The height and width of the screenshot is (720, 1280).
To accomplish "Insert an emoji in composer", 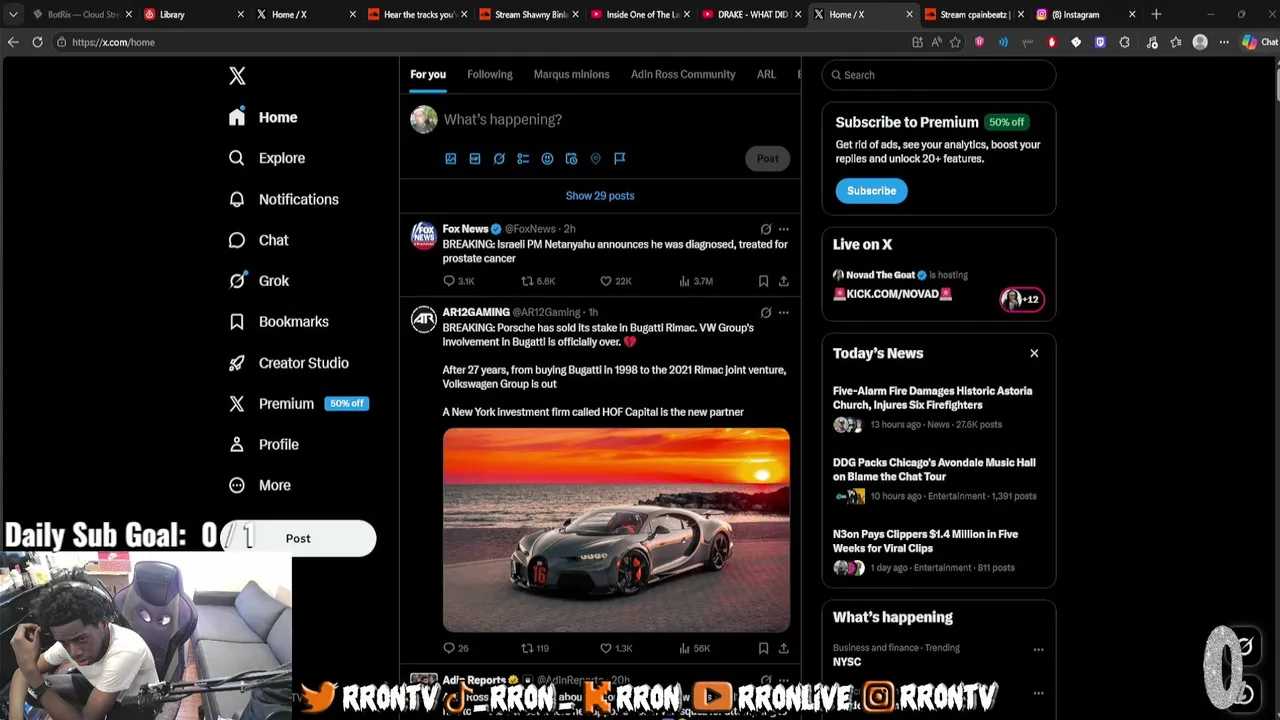I will pos(547,158).
